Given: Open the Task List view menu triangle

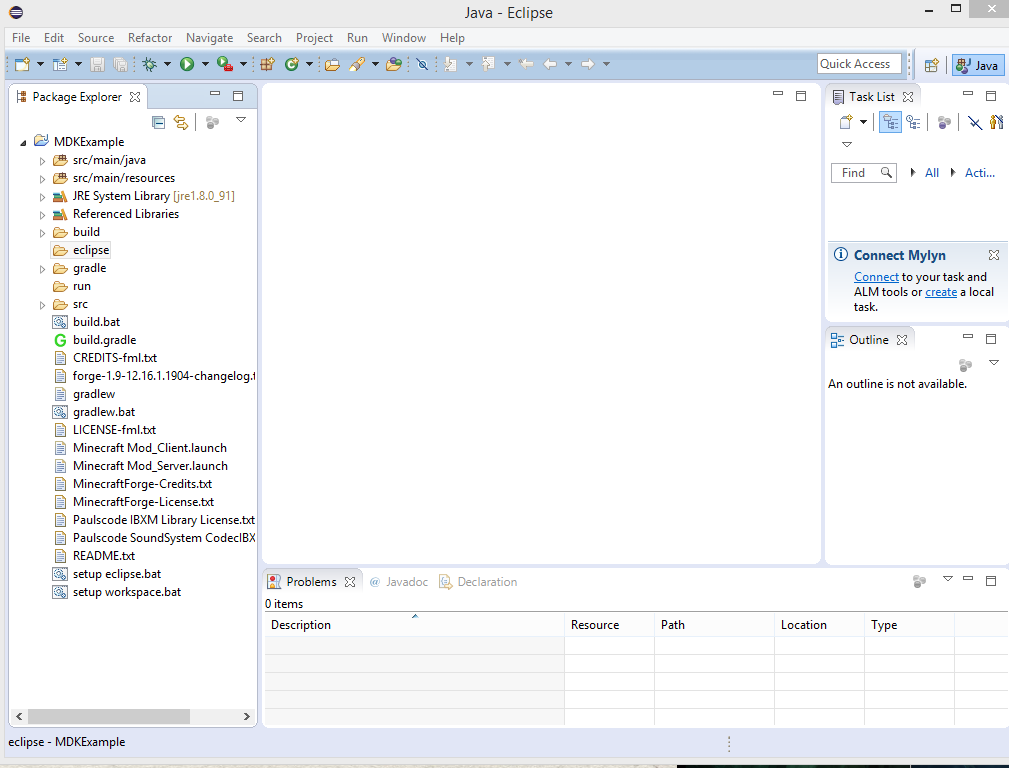Looking at the screenshot, I should [x=847, y=145].
